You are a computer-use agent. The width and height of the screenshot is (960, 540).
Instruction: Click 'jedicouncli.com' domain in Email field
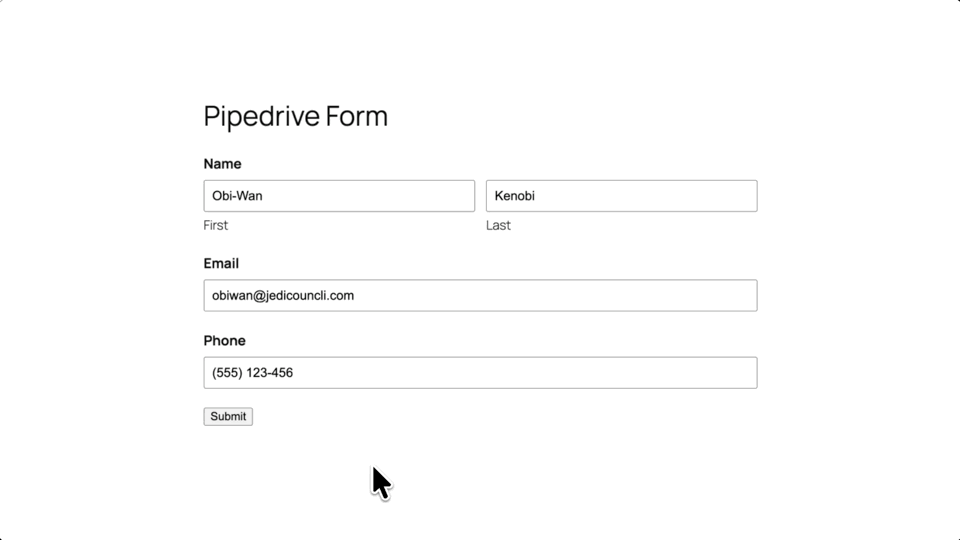(x=310, y=296)
